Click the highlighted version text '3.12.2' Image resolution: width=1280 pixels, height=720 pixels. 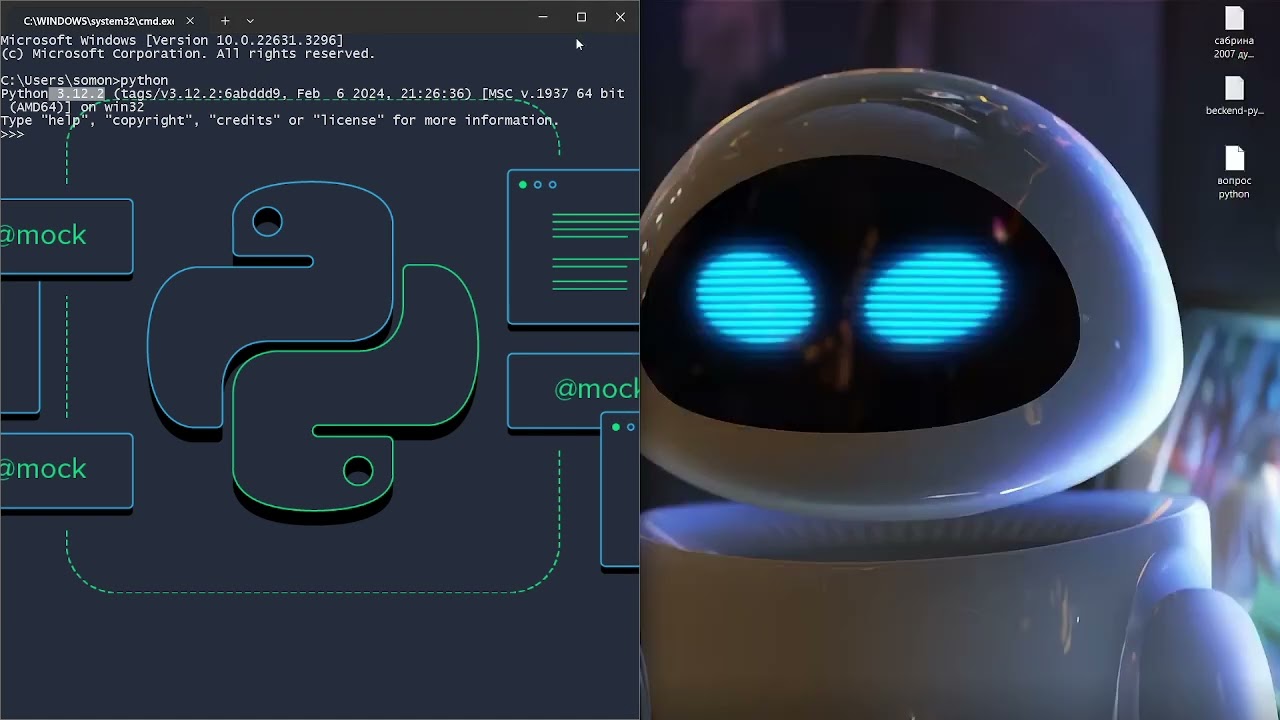pos(80,93)
